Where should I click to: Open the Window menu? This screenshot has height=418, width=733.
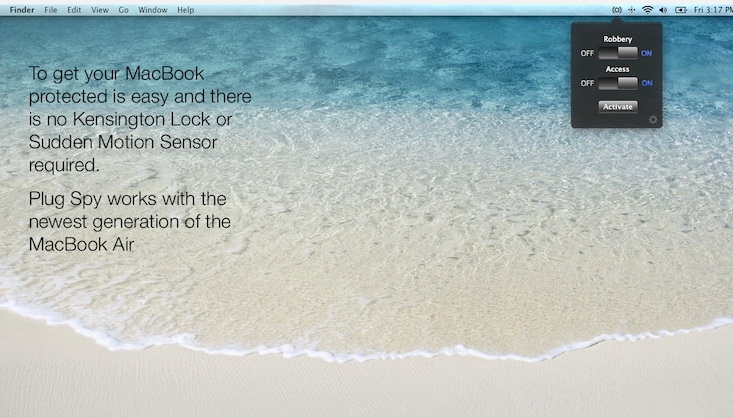[x=152, y=10]
